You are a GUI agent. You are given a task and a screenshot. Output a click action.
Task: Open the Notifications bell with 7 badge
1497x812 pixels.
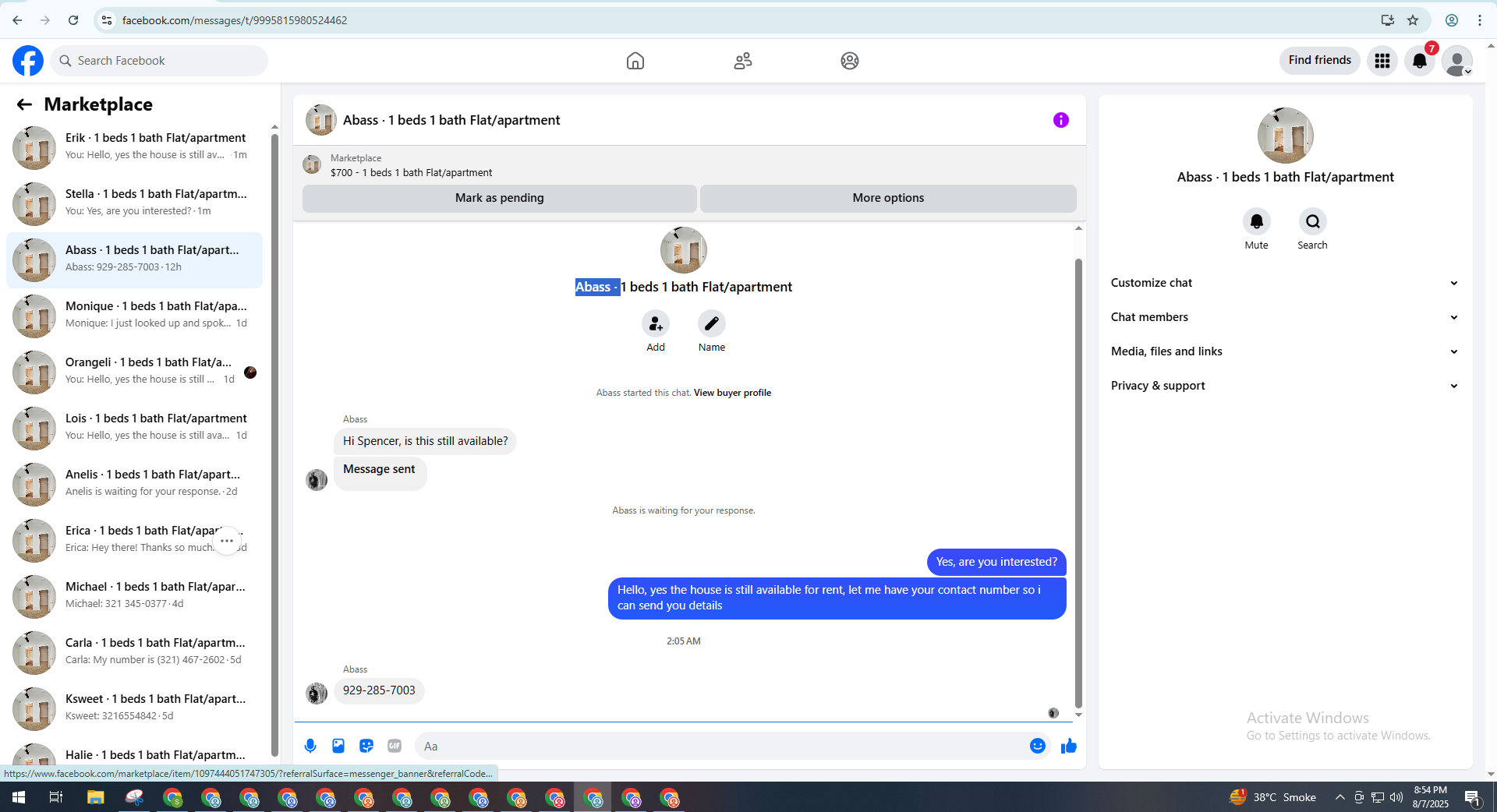pos(1420,61)
